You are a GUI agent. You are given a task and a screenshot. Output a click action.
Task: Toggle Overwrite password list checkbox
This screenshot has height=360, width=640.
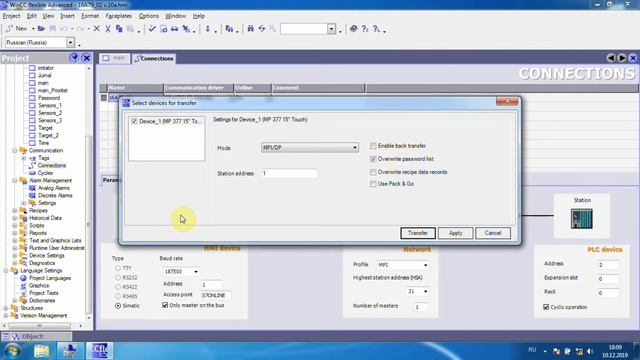click(x=373, y=159)
